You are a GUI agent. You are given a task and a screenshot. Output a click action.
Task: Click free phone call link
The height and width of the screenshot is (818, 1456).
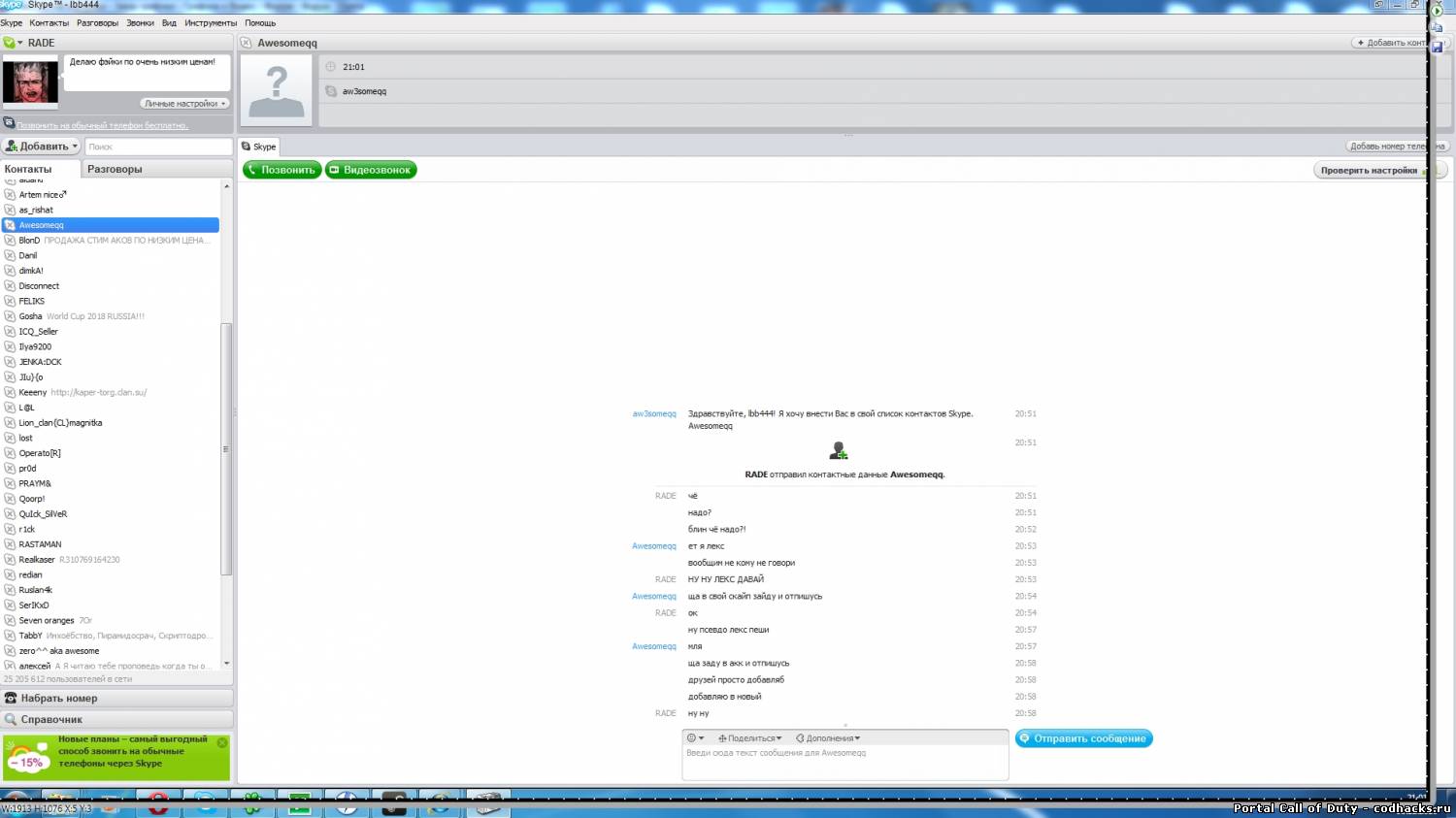point(102,125)
